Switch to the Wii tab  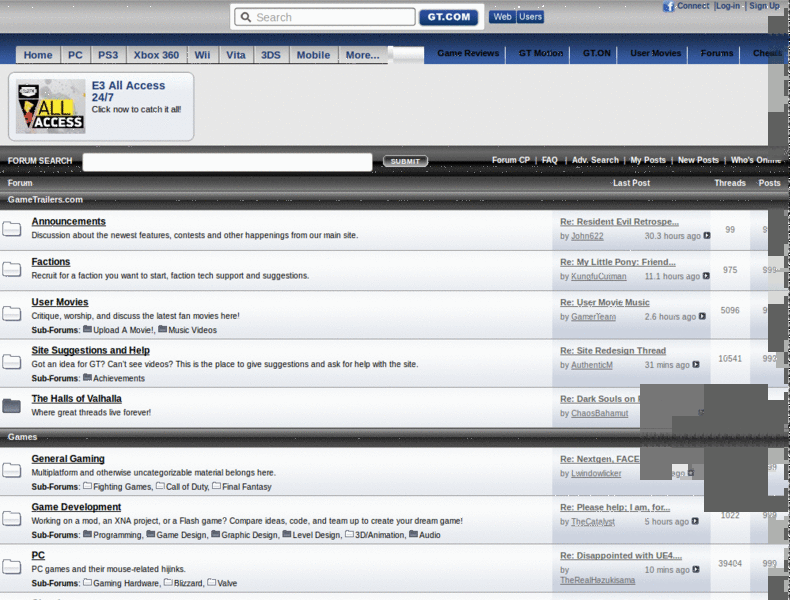[202, 55]
